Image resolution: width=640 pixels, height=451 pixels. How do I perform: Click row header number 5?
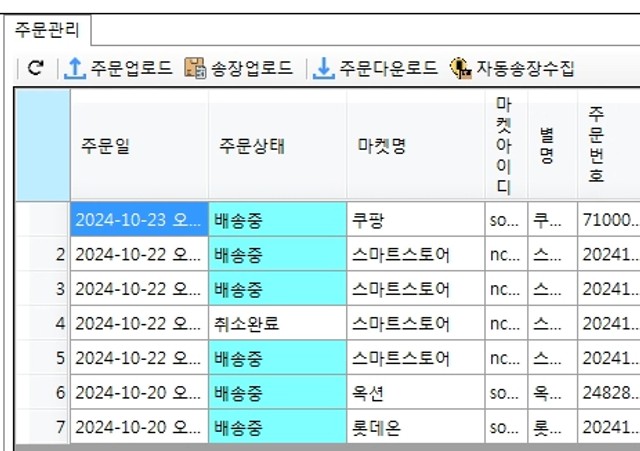[42, 358]
